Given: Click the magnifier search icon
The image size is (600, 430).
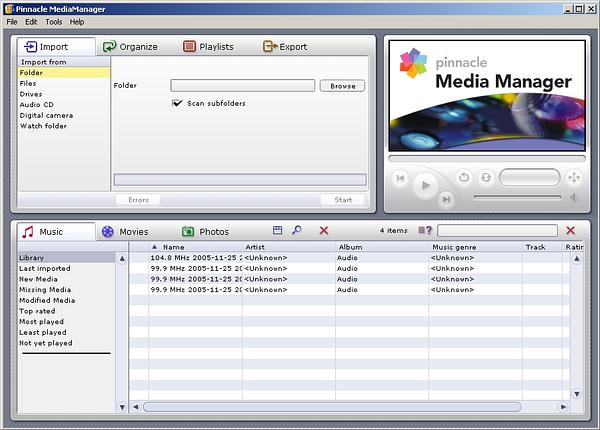Looking at the screenshot, I should [297, 230].
